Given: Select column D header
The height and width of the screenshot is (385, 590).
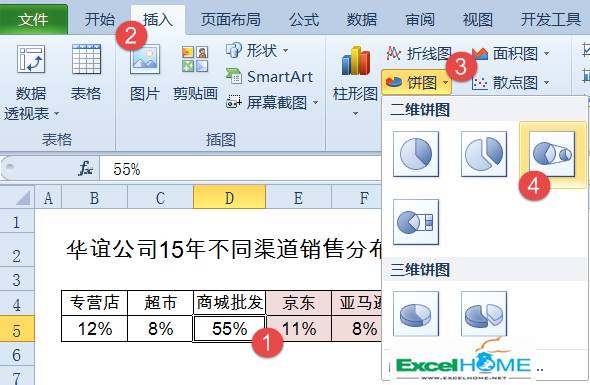Looking at the screenshot, I should (230, 197).
